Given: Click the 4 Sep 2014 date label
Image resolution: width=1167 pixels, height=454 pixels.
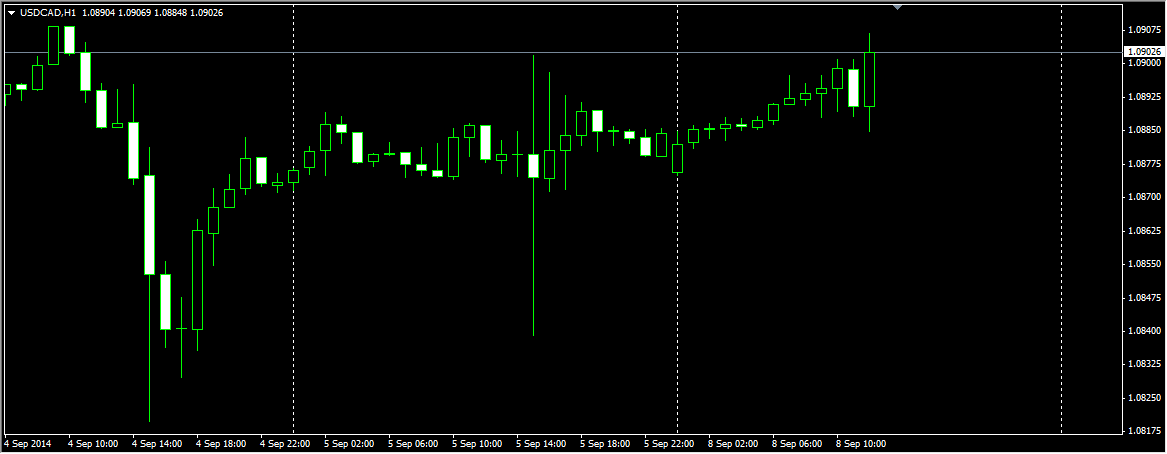Looking at the screenshot, I should [x=26, y=444].
